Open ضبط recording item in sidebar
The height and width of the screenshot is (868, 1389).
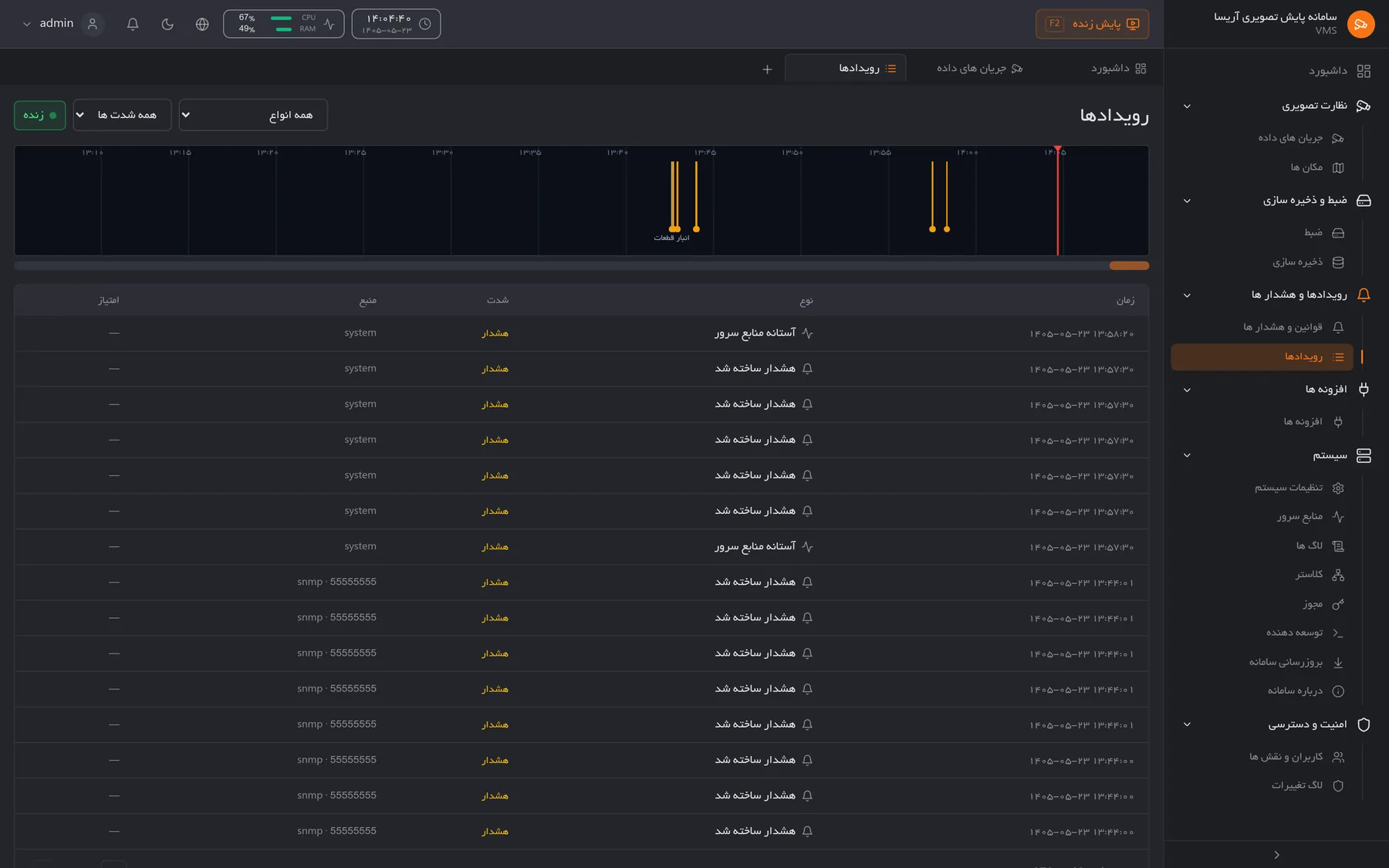pyautogui.click(x=1324, y=232)
